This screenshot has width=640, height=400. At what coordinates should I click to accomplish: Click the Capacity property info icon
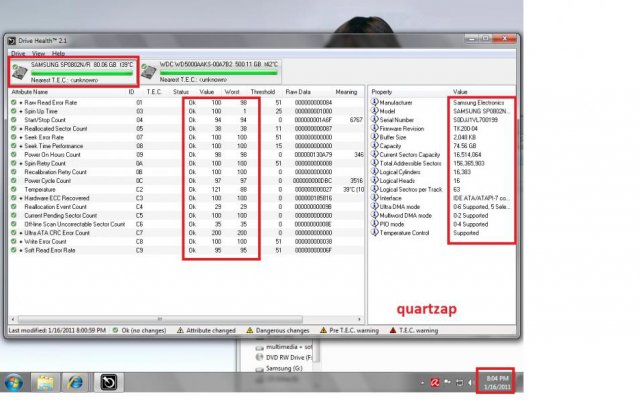(374, 145)
